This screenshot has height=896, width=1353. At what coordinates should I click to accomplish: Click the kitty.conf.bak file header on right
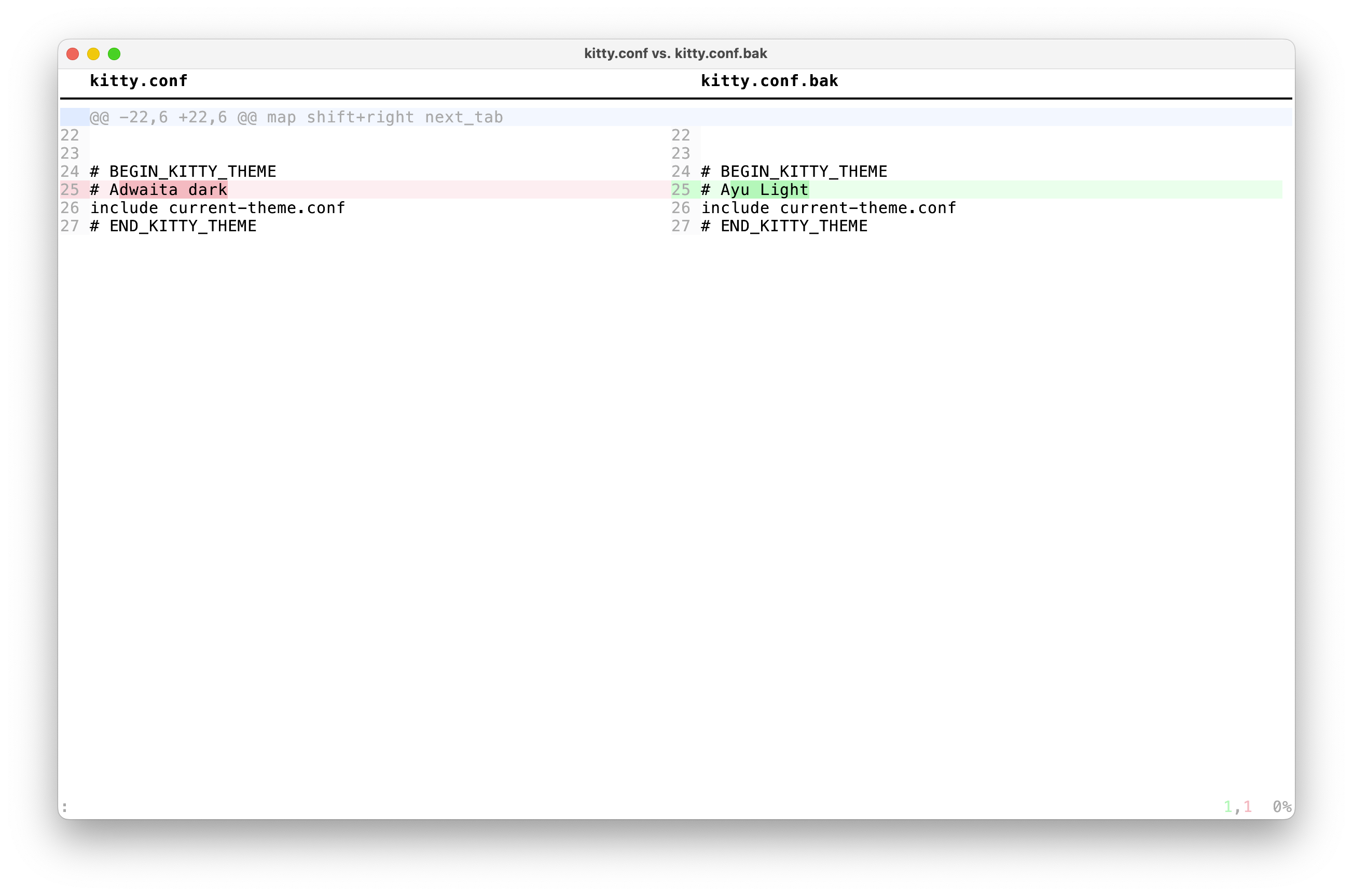(x=769, y=81)
